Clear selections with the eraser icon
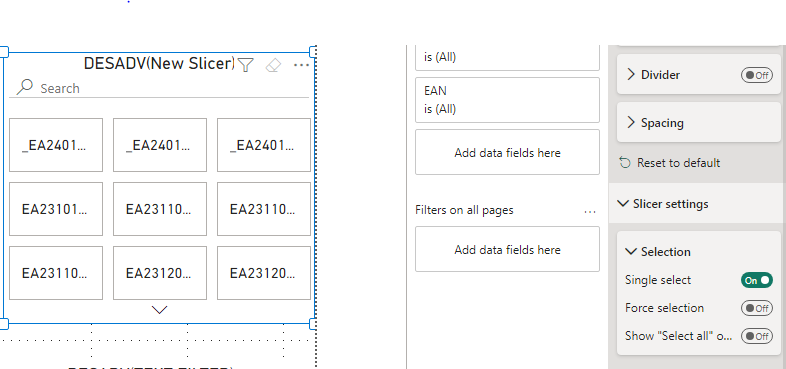Screen dimensions: 786x369 [273, 65]
